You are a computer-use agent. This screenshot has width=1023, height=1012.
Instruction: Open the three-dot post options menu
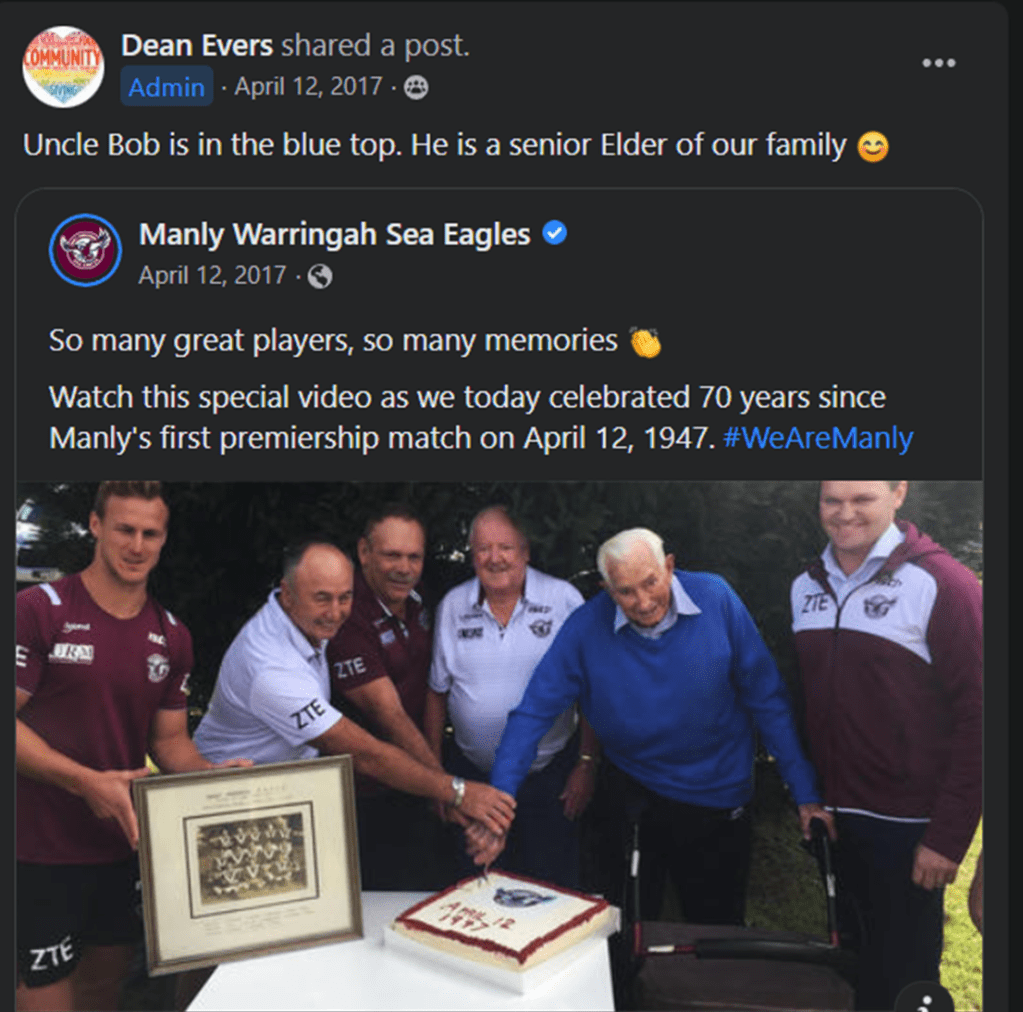[938, 63]
